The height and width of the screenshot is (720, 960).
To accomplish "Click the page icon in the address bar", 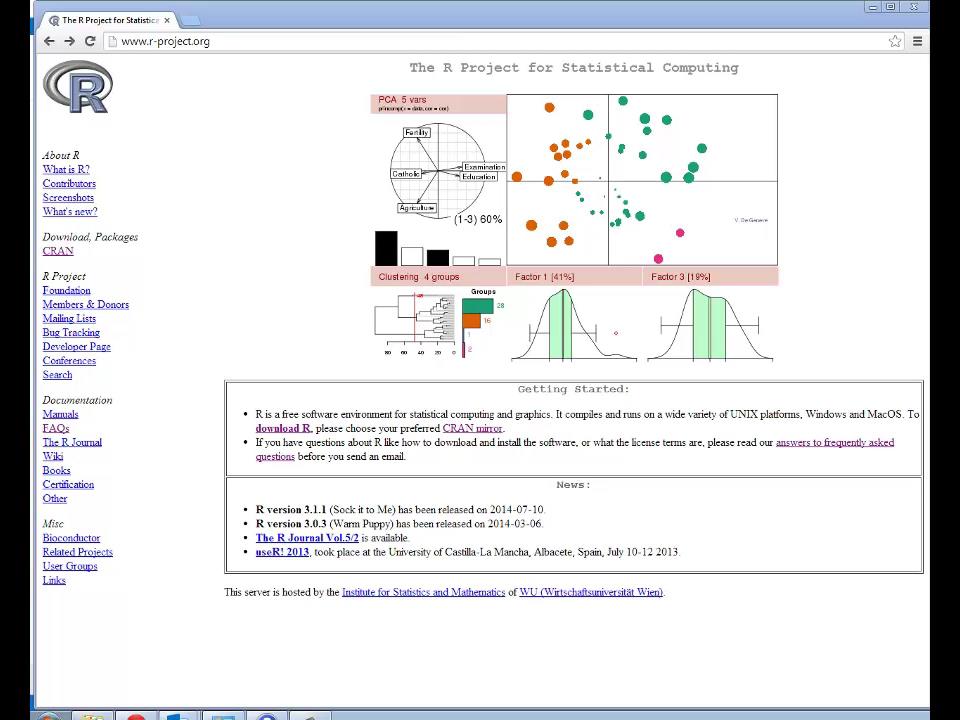I will tap(113, 41).
